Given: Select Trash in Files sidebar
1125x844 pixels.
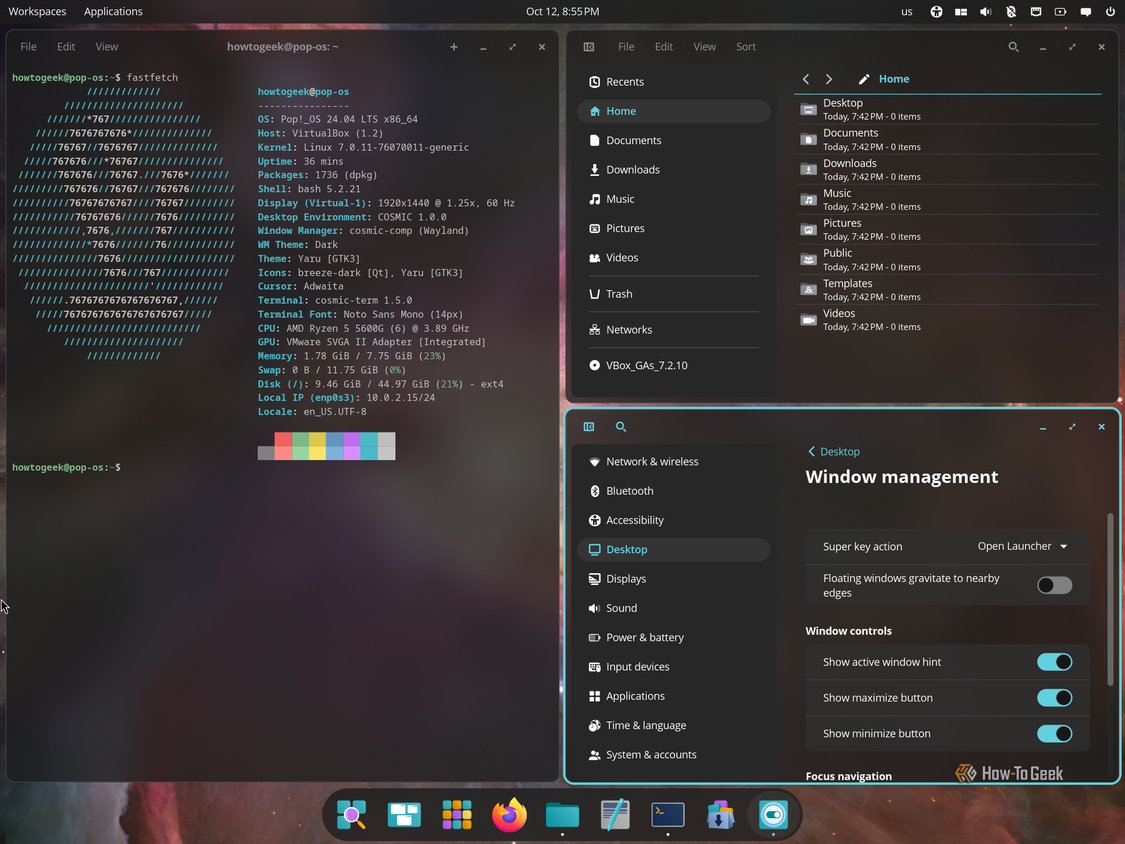Looking at the screenshot, I should coord(674,294).
